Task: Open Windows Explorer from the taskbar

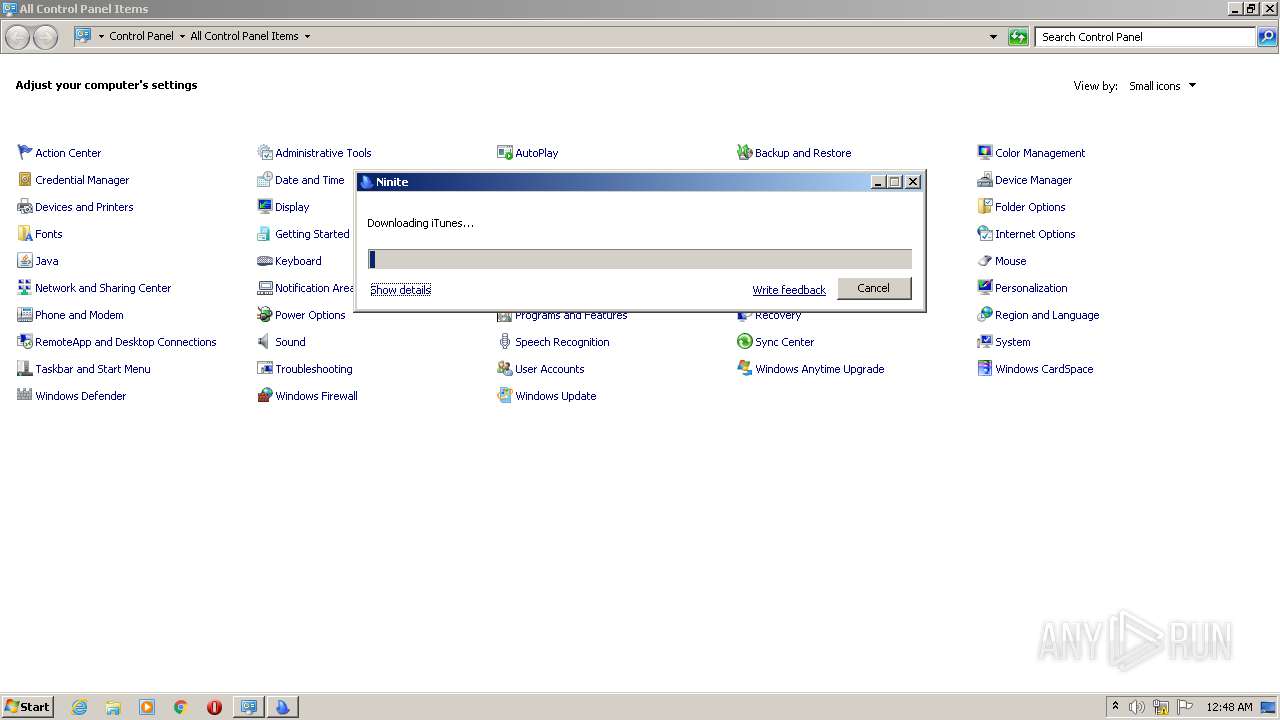Action: [x=113, y=707]
